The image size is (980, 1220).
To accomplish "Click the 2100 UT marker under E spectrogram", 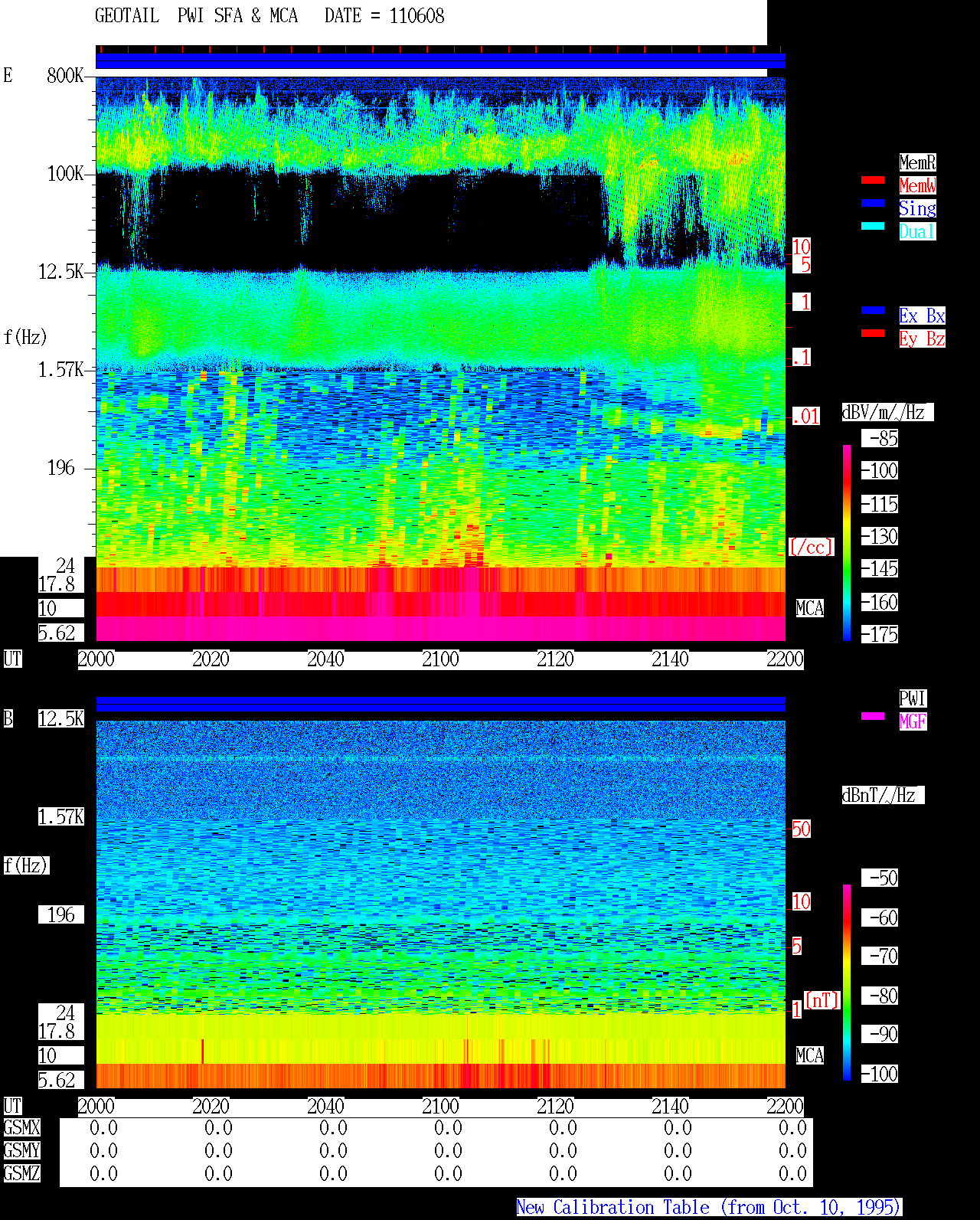I will click(440, 659).
